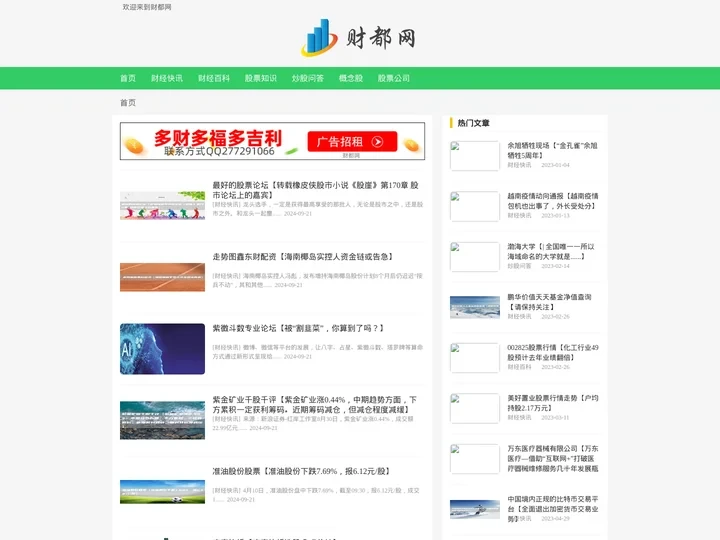Click broken image beside 002825股票行情 article
720x540 pixels.
[475, 358]
